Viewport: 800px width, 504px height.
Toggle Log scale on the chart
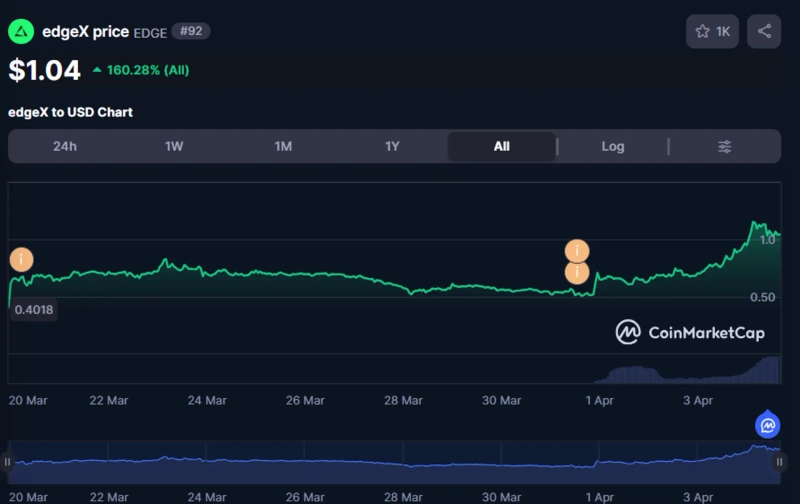coord(613,147)
